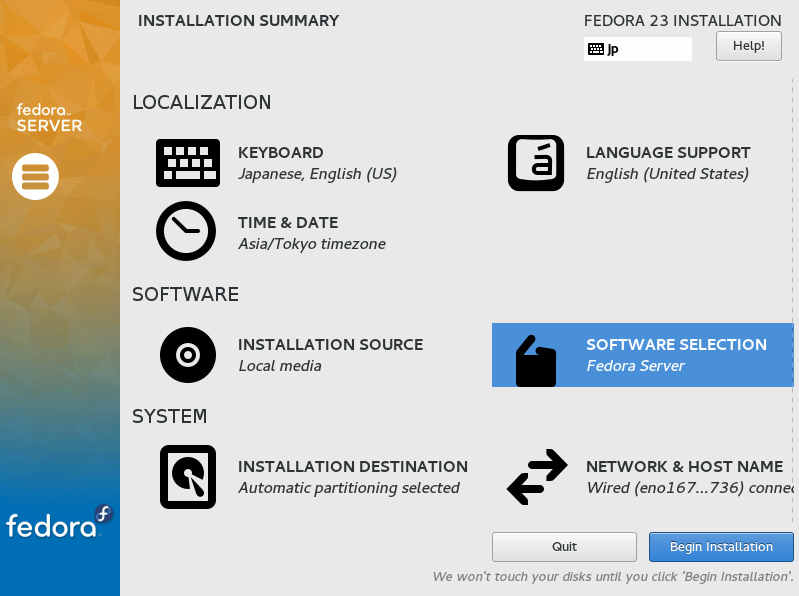Viewport: 799px width, 596px height.
Task: Open SOFTWARE SELECTION label
Action: [676, 344]
